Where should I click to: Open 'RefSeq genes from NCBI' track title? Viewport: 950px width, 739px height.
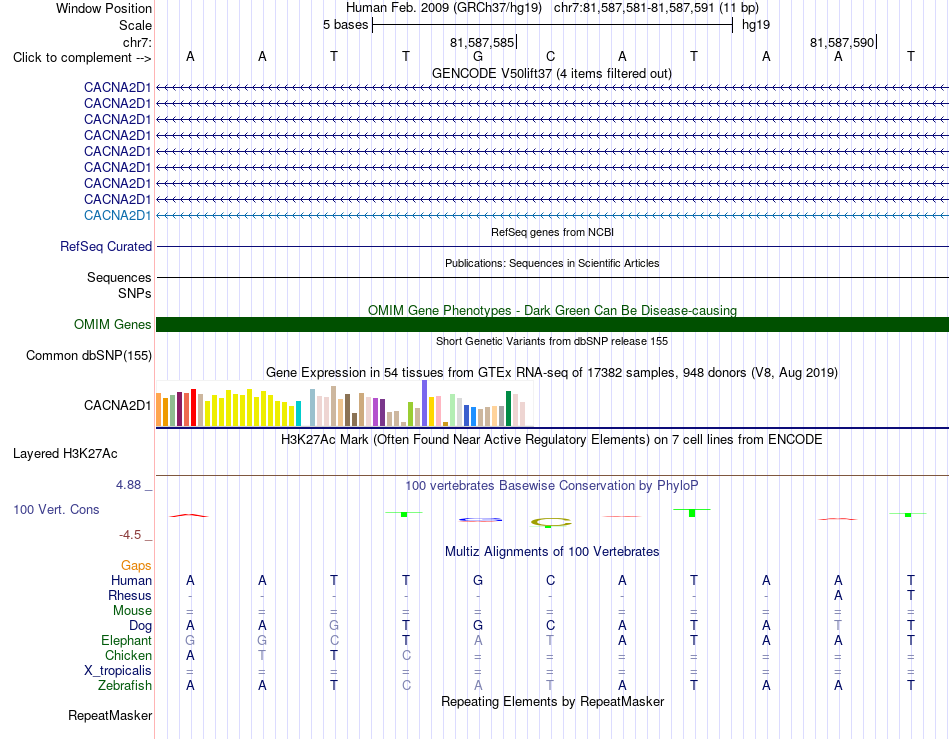click(x=553, y=232)
